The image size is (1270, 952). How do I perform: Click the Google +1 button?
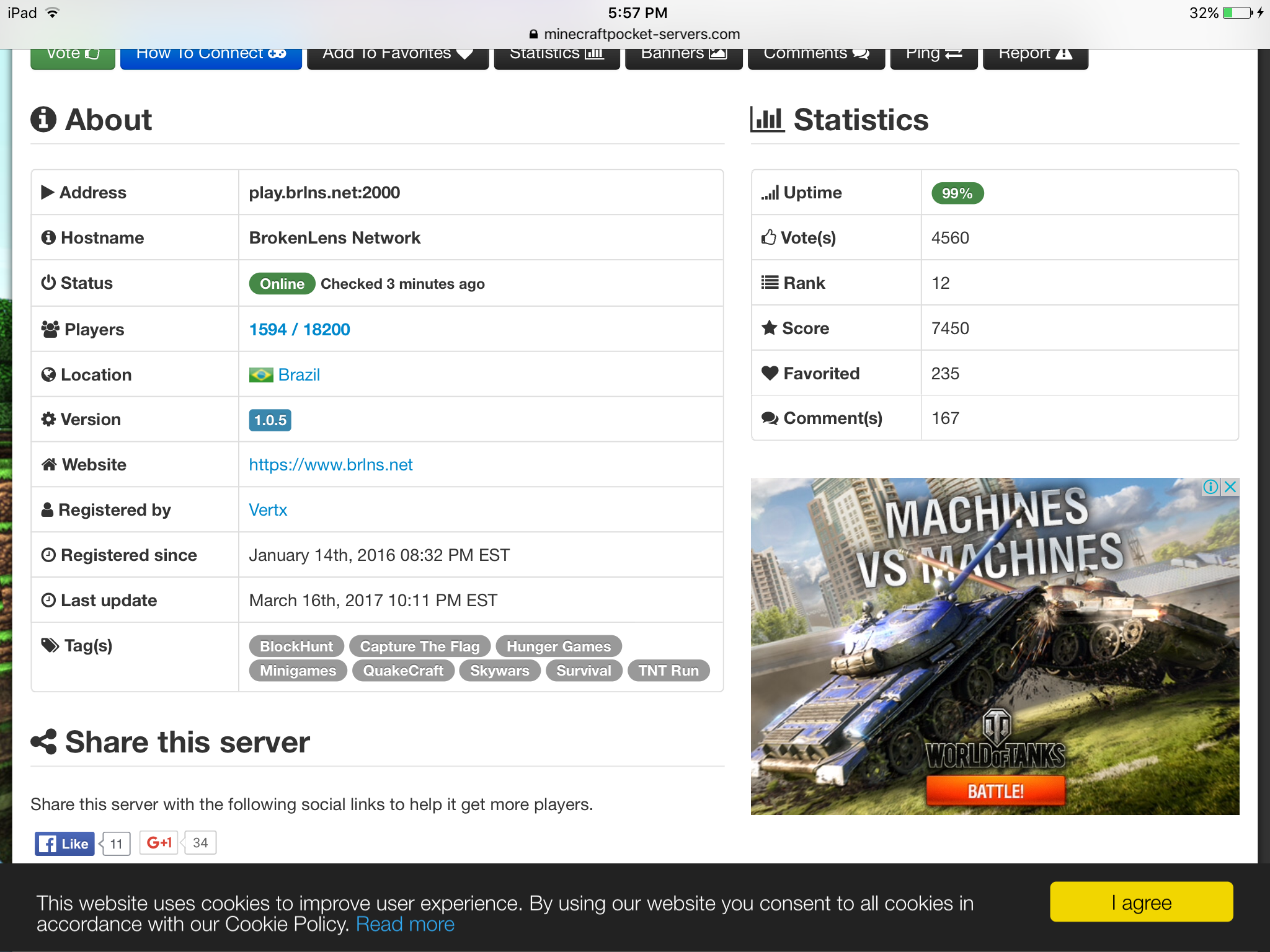159,843
